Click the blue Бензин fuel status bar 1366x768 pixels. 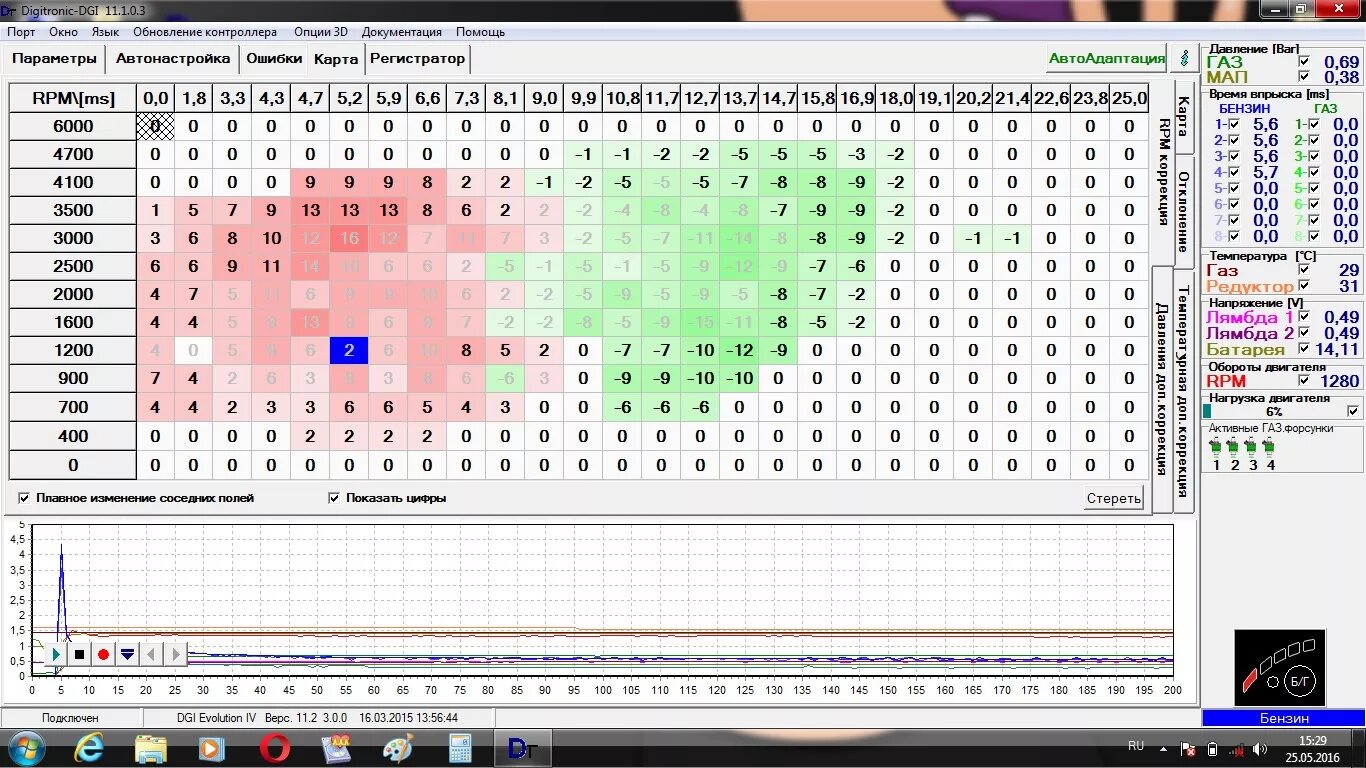click(x=1283, y=718)
